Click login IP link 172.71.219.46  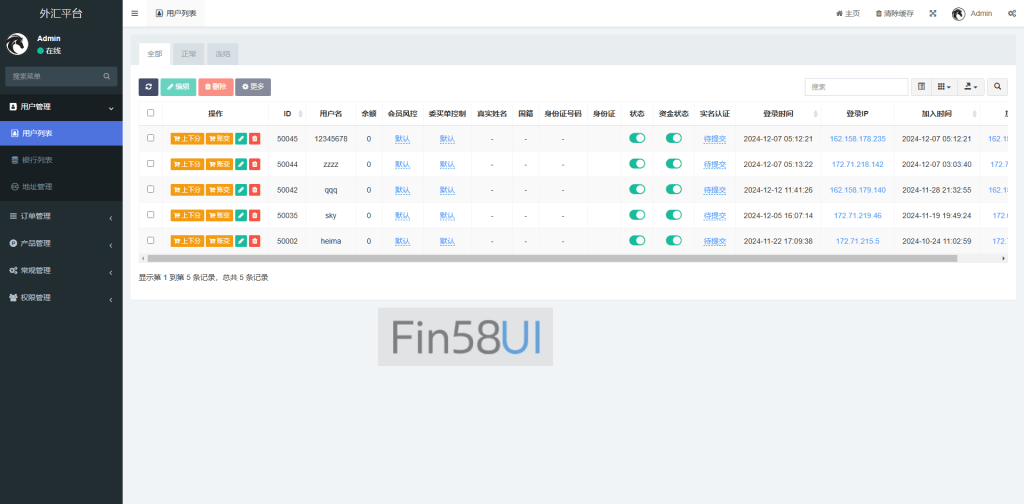(857, 215)
